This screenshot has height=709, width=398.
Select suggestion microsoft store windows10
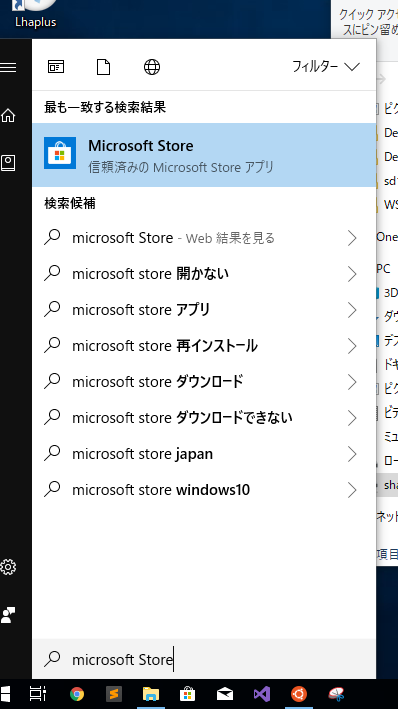(x=204, y=490)
